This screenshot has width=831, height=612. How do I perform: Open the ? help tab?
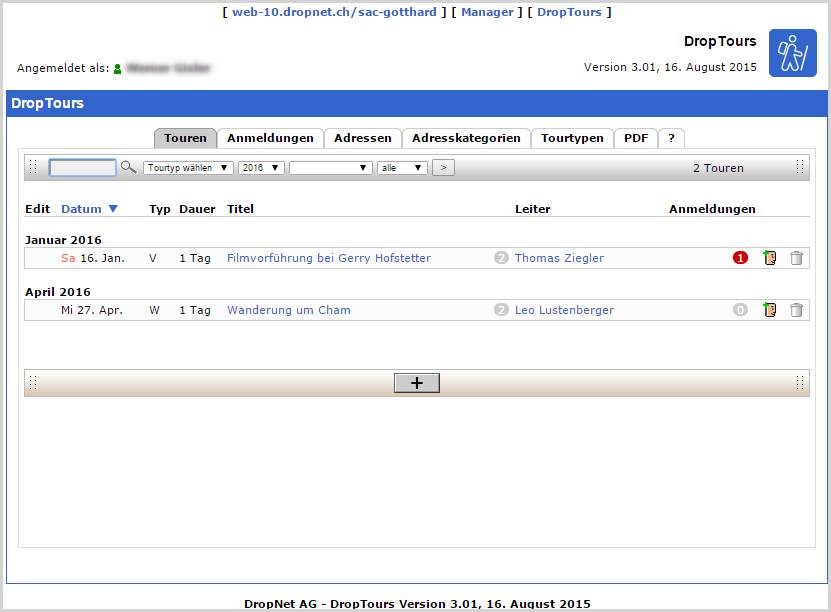pyautogui.click(x=671, y=138)
